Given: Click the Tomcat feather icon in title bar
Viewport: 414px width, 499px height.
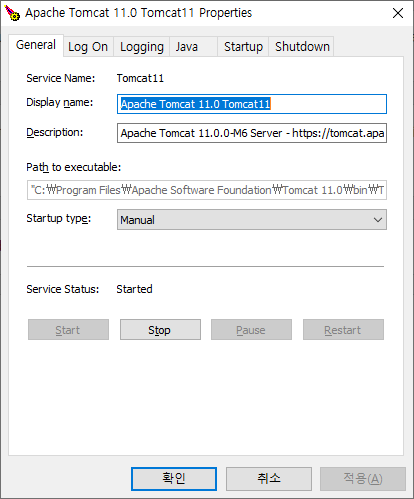Looking at the screenshot, I should pos(12,13).
